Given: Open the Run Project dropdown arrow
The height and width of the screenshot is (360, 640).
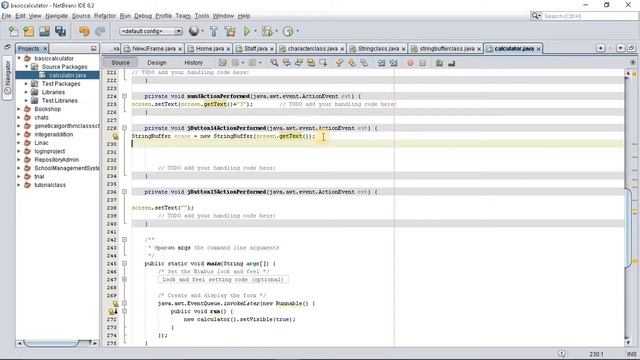Looking at the screenshot, I should tap(256, 31).
